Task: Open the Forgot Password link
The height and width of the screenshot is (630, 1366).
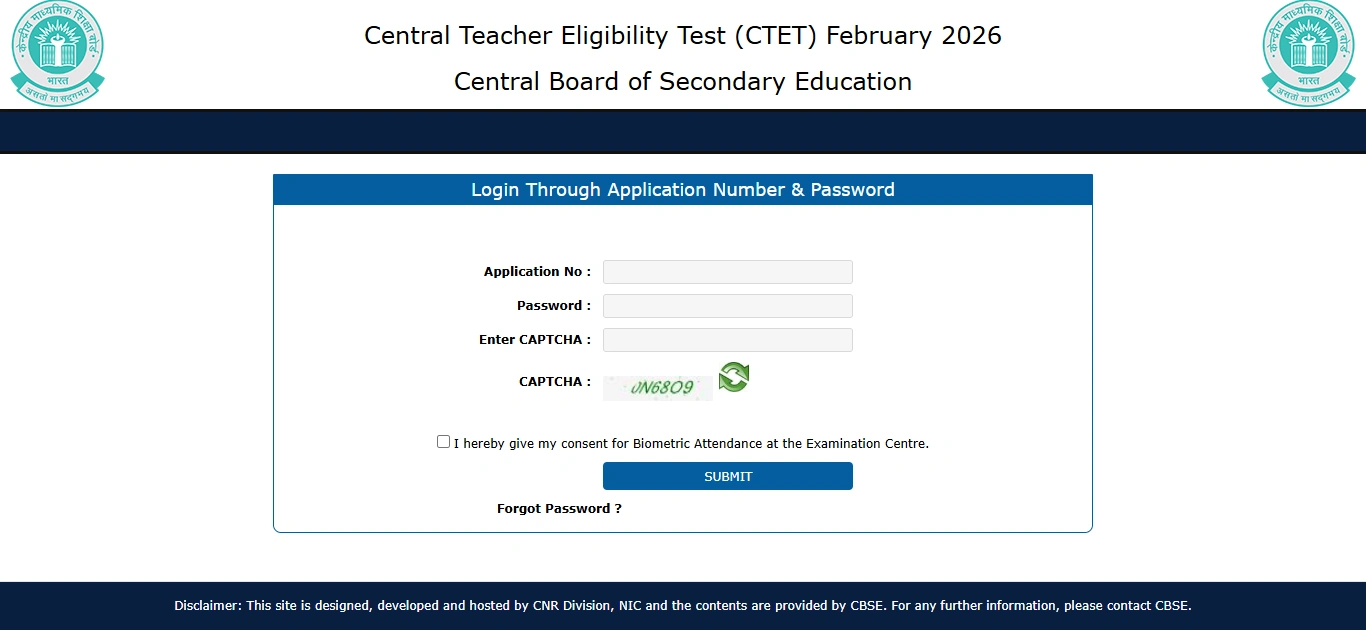Action: pyautogui.click(x=559, y=508)
